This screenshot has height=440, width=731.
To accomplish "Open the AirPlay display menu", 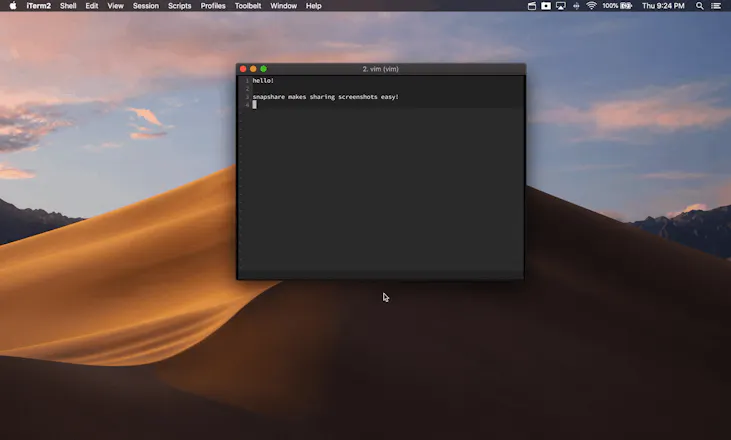I will coord(561,6).
